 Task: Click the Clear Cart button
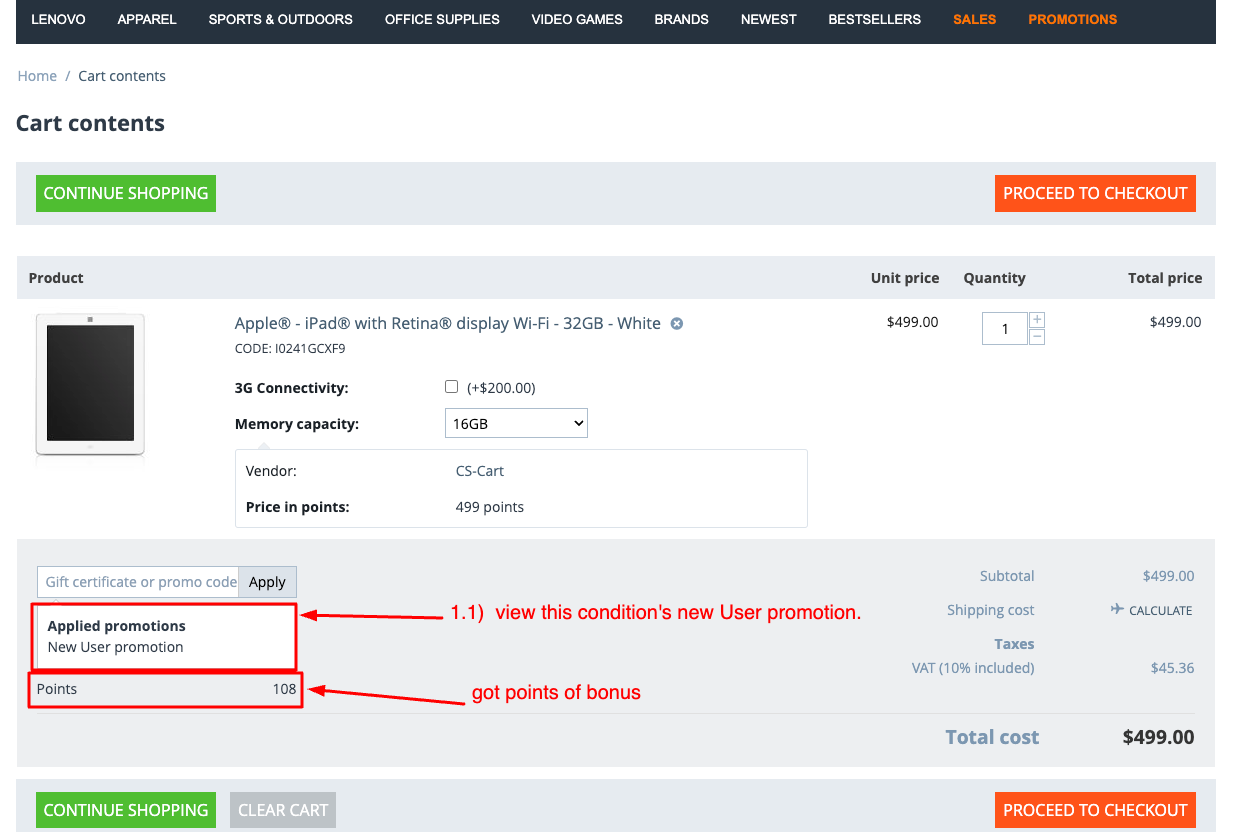coord(283,810)
